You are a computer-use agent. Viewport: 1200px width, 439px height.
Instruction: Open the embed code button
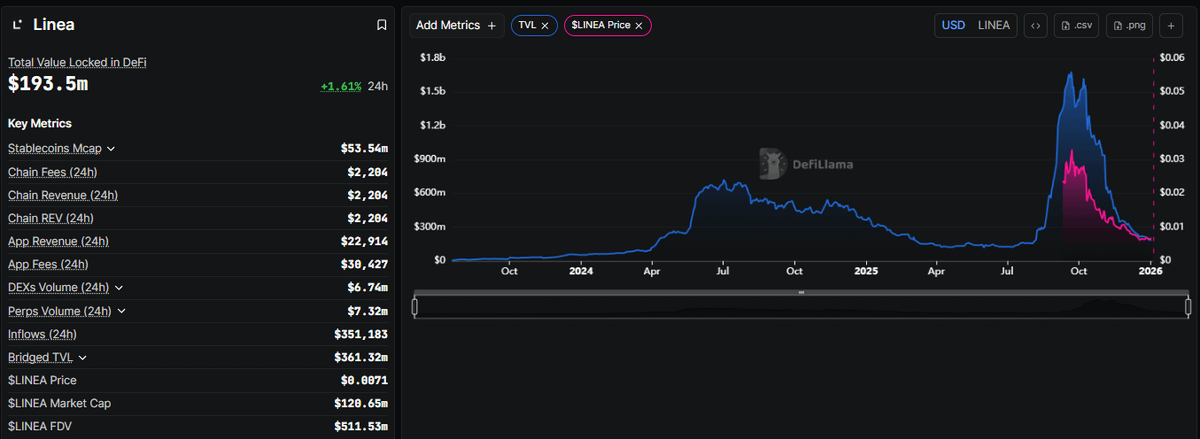[1036, 25]
